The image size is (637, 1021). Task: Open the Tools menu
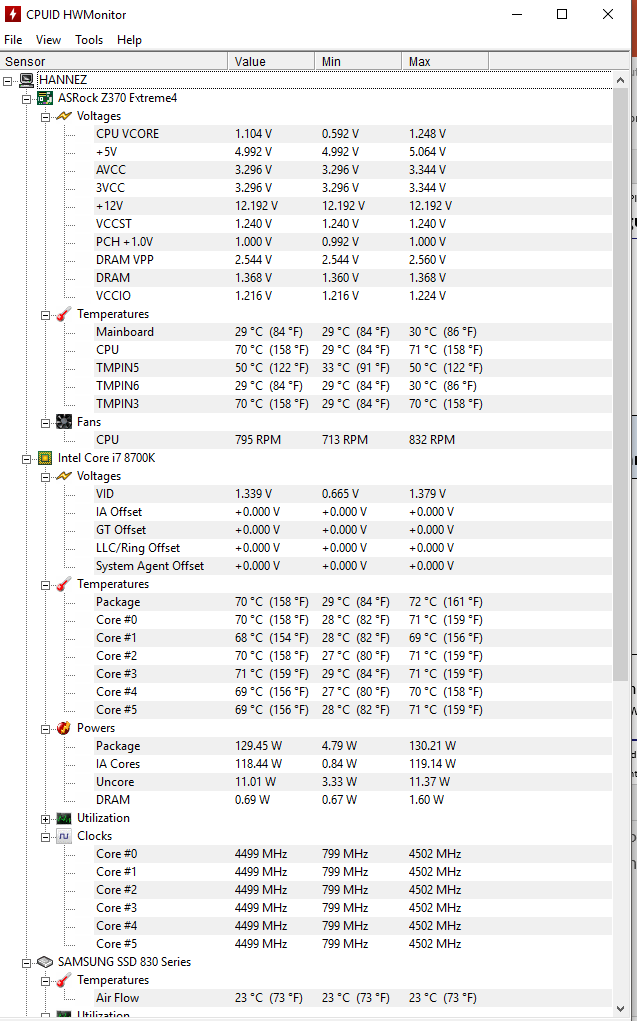tap(89, 40)
